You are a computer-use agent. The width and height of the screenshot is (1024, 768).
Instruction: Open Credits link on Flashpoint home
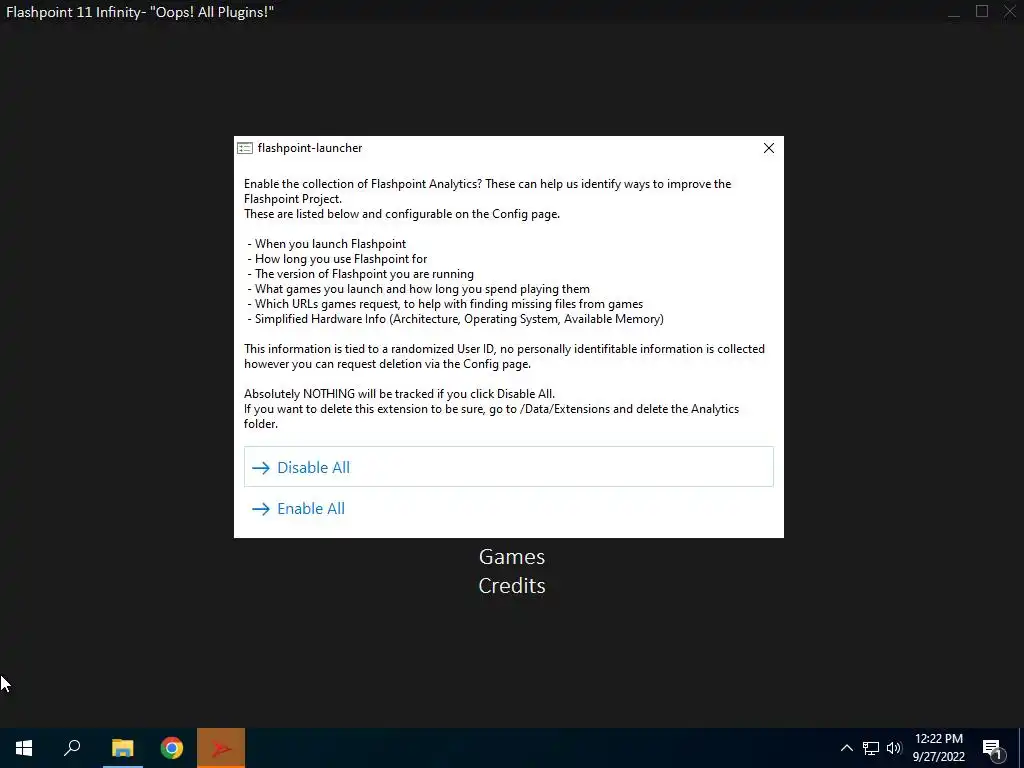[512, 586]
